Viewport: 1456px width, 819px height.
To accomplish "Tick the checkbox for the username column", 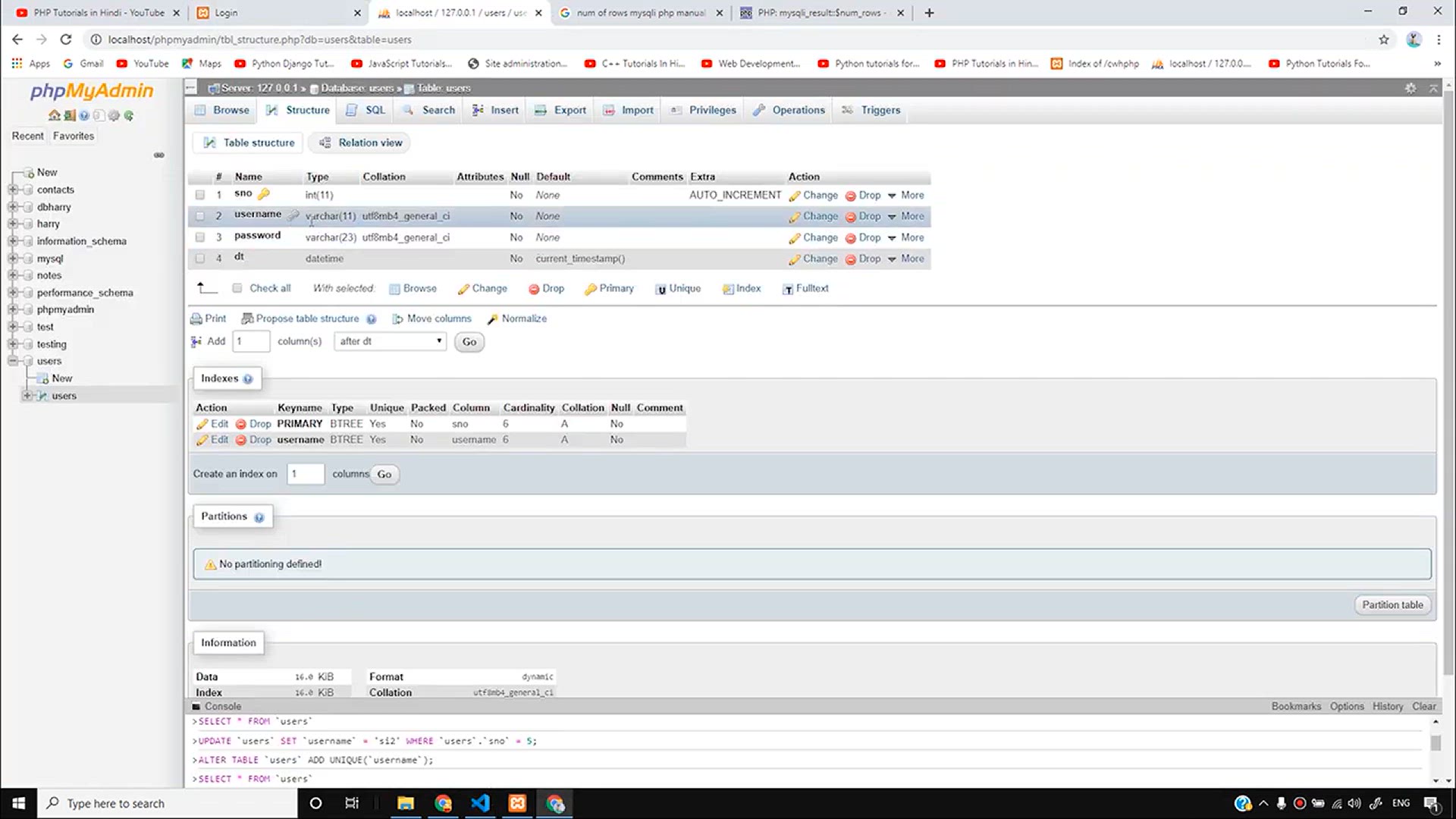I will (x=200, y=216).
